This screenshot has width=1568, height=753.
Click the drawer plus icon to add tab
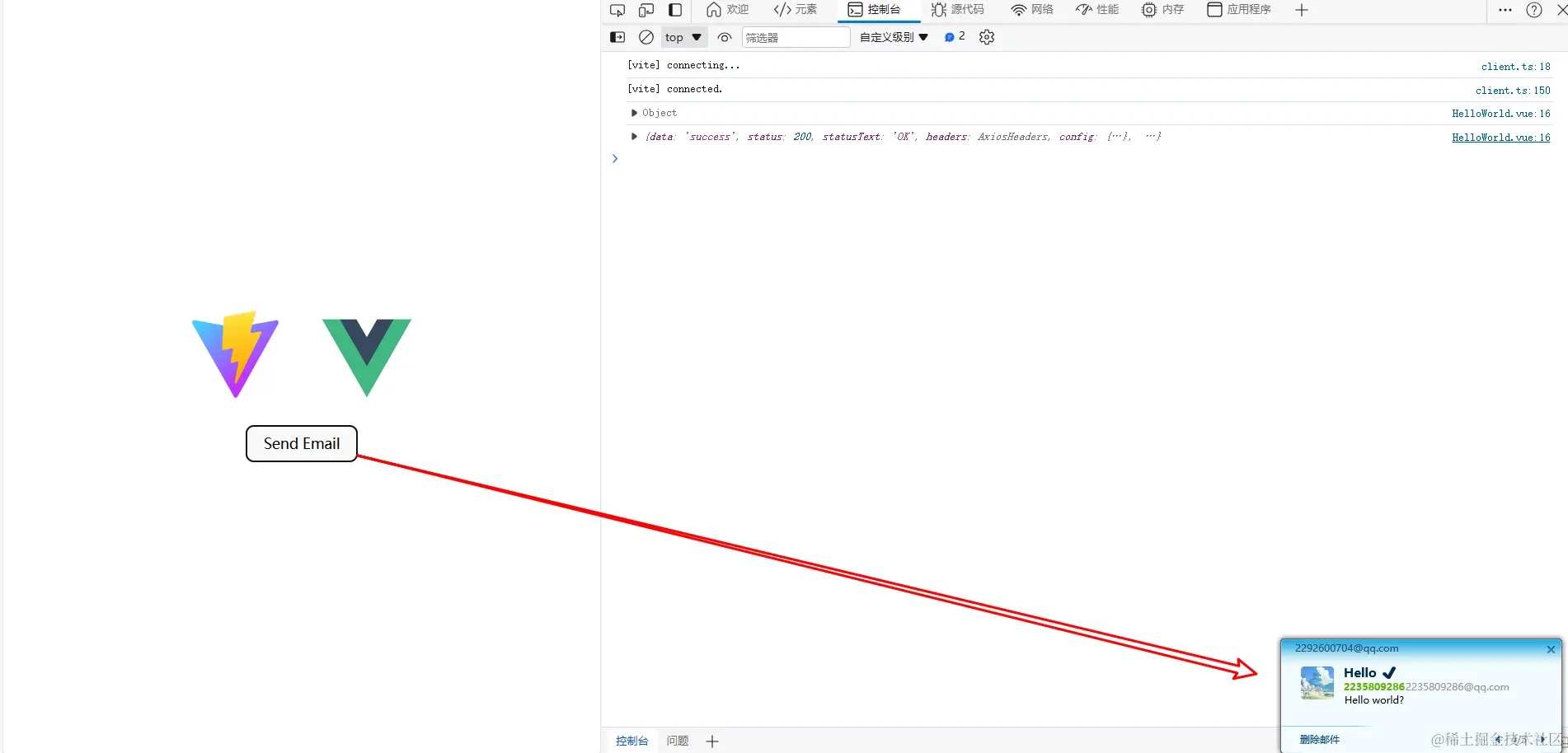pyautogui.click(x=712, y=741)
